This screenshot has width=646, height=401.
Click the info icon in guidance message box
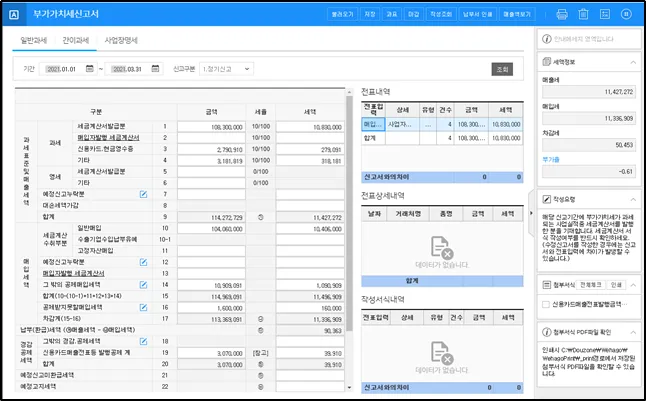click(547, 39)
